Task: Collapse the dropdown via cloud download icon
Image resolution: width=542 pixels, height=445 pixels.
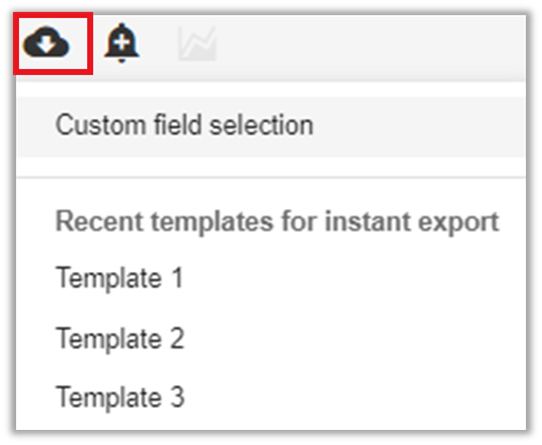Action: click(46, 42)
